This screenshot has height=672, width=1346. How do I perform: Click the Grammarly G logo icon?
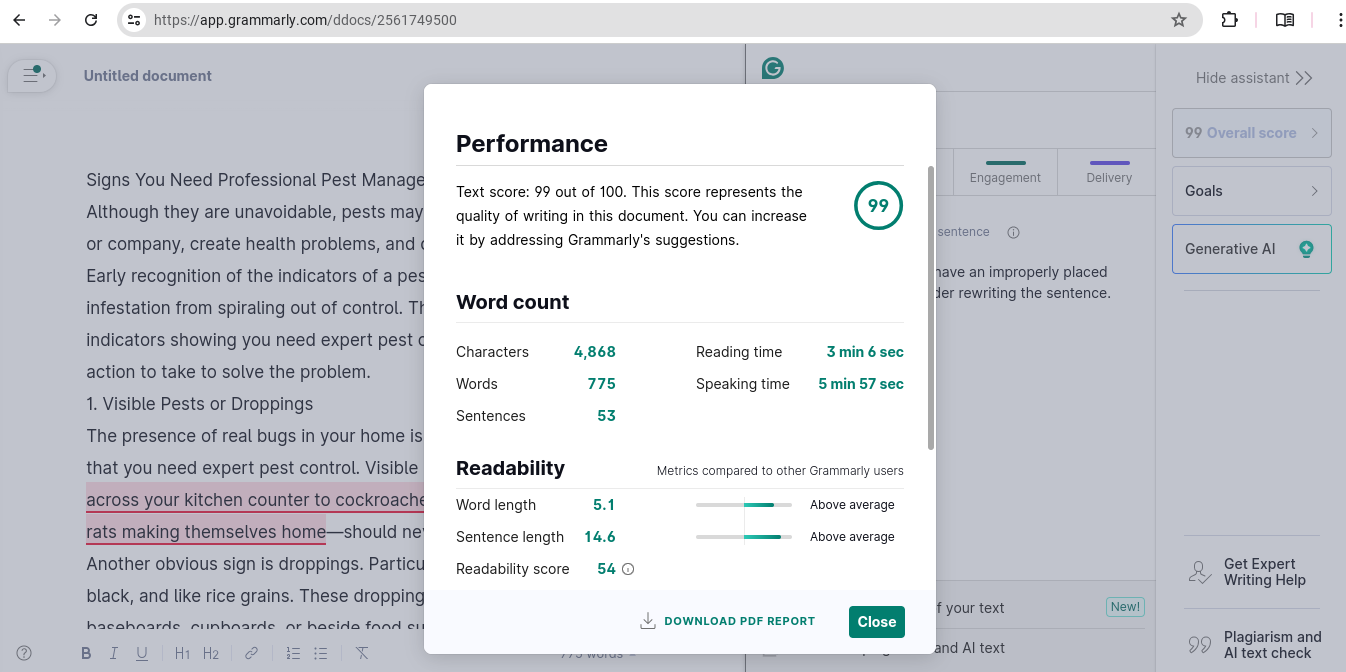[x=772, y=68]
